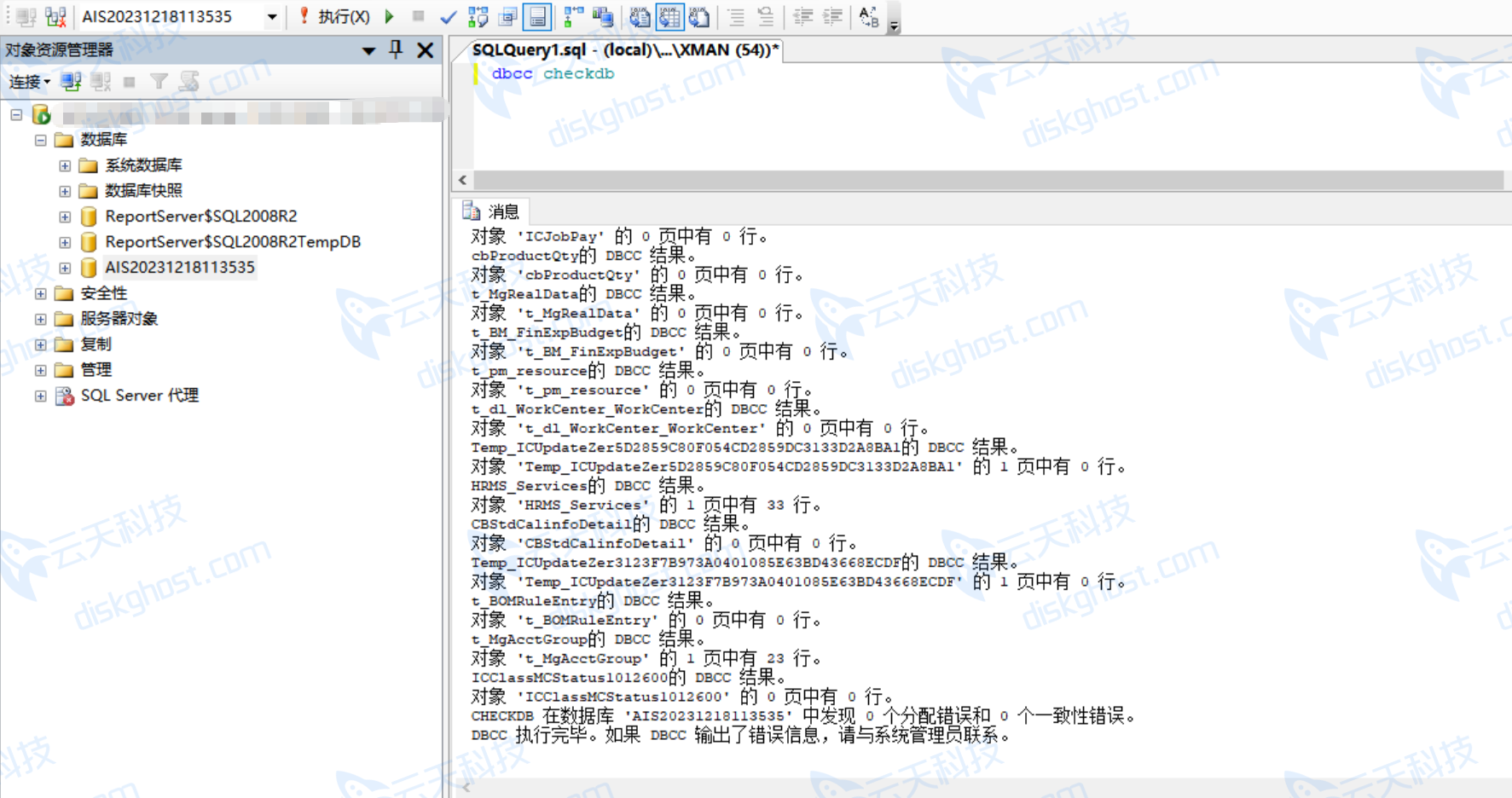Viewport: 1512px width, 798px height.
Task: Uncomment the selected lines
Action: coord(765,16)
